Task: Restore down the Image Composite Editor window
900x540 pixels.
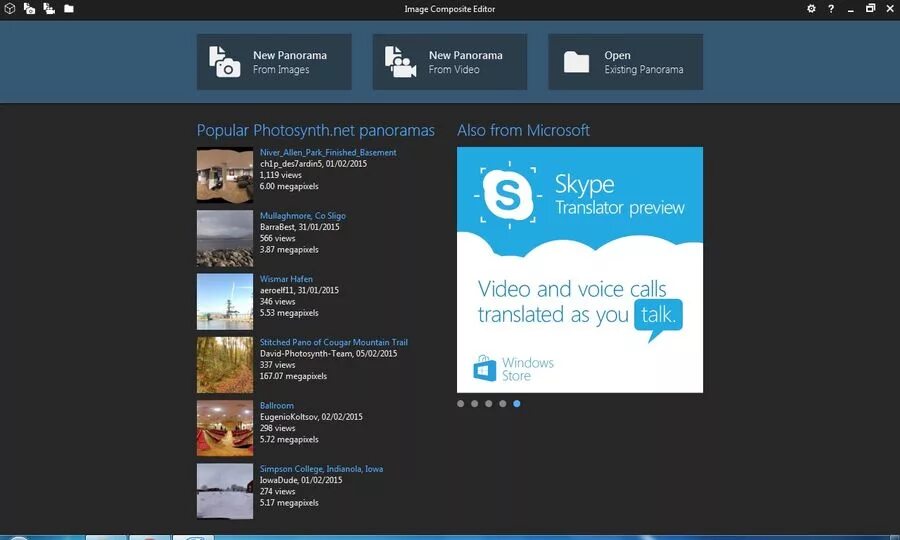Action: [871, 8]
